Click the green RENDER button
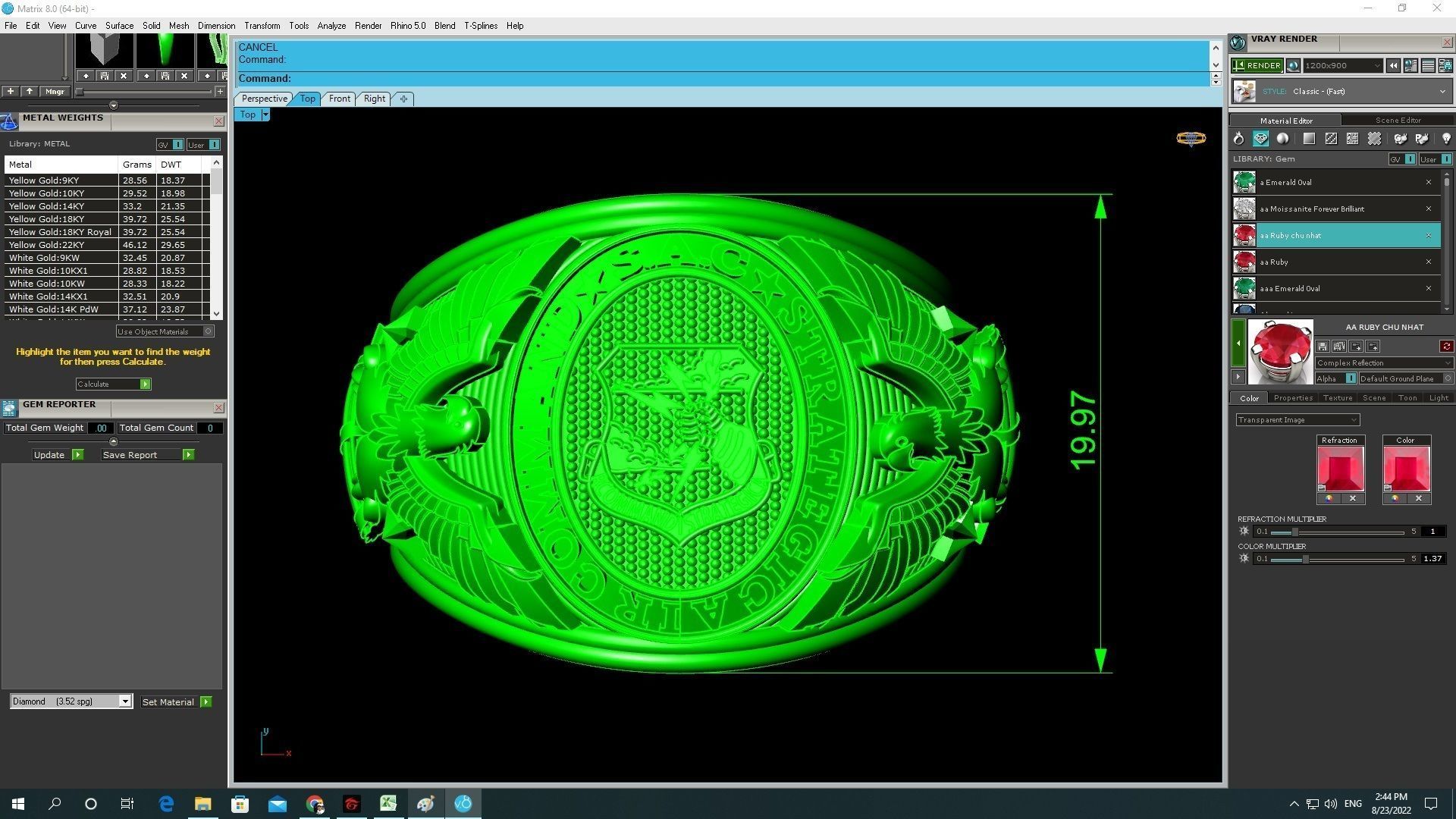 point(1257,66)
